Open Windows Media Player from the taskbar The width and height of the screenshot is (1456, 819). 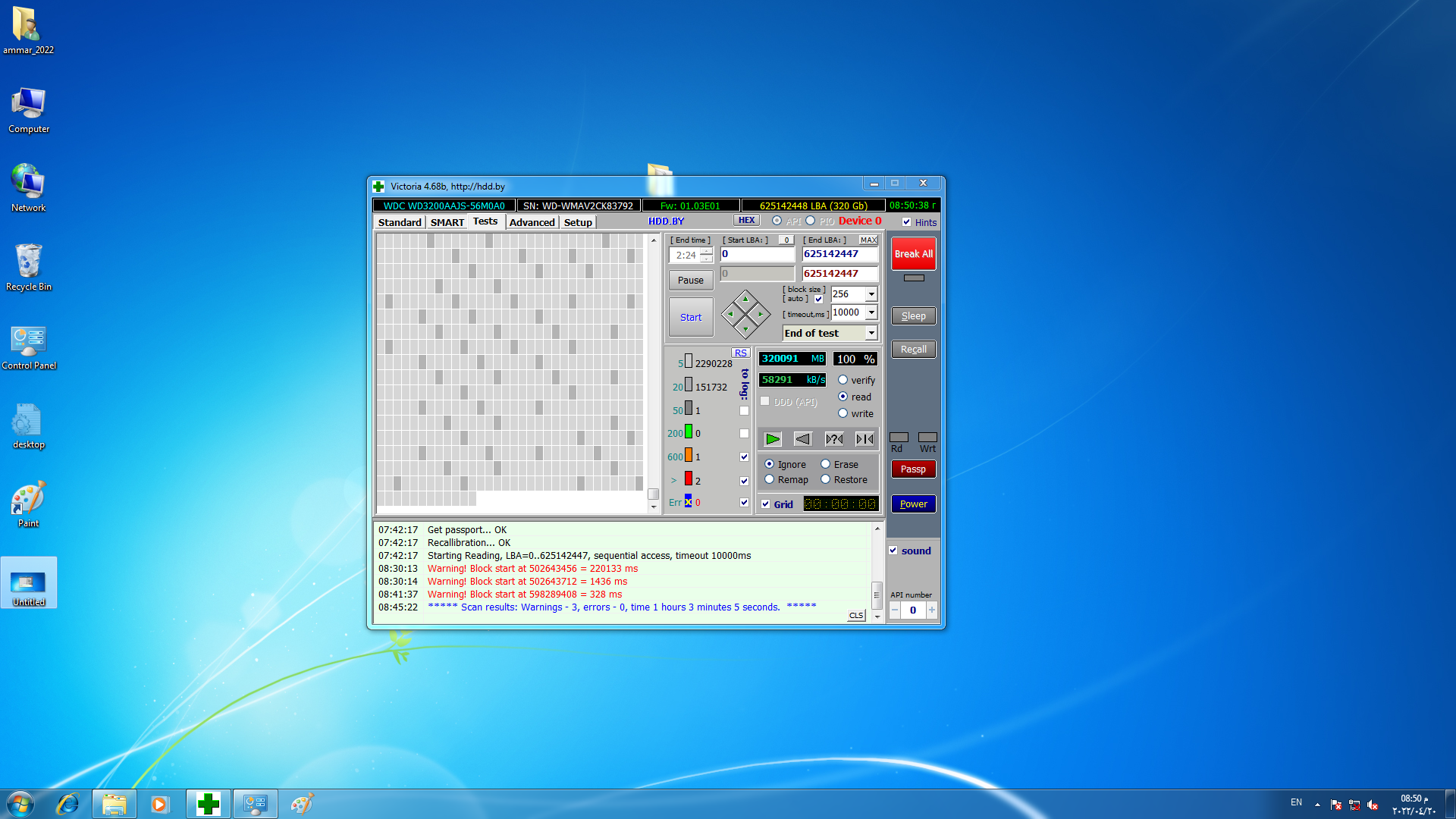(159, 804)
